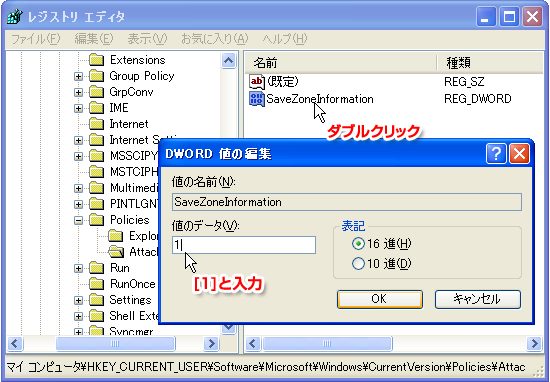Click the value pane horizontal scrollbar thumb

tap(327, 343)
